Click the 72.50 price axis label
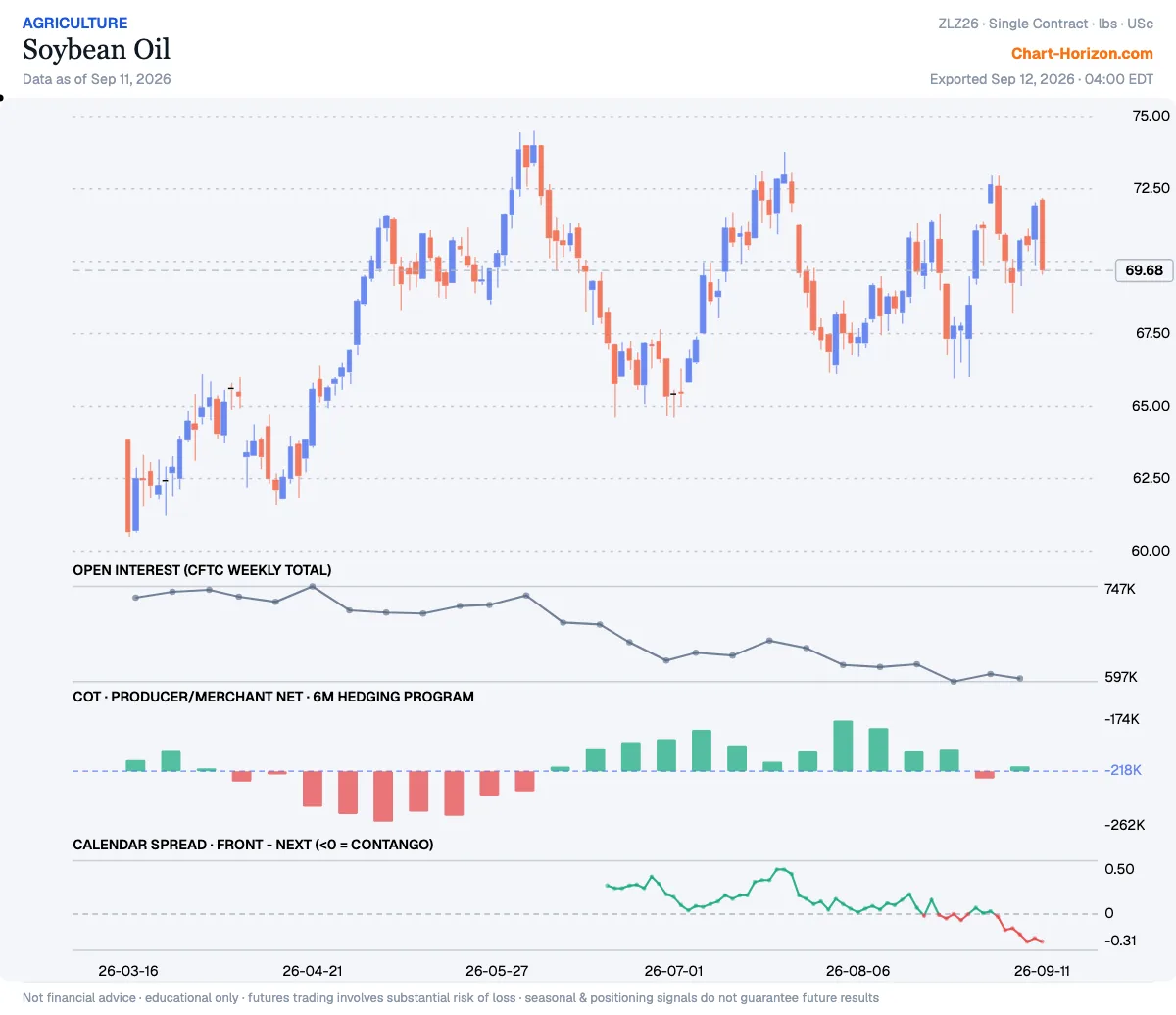 [x=1151, y=188]
